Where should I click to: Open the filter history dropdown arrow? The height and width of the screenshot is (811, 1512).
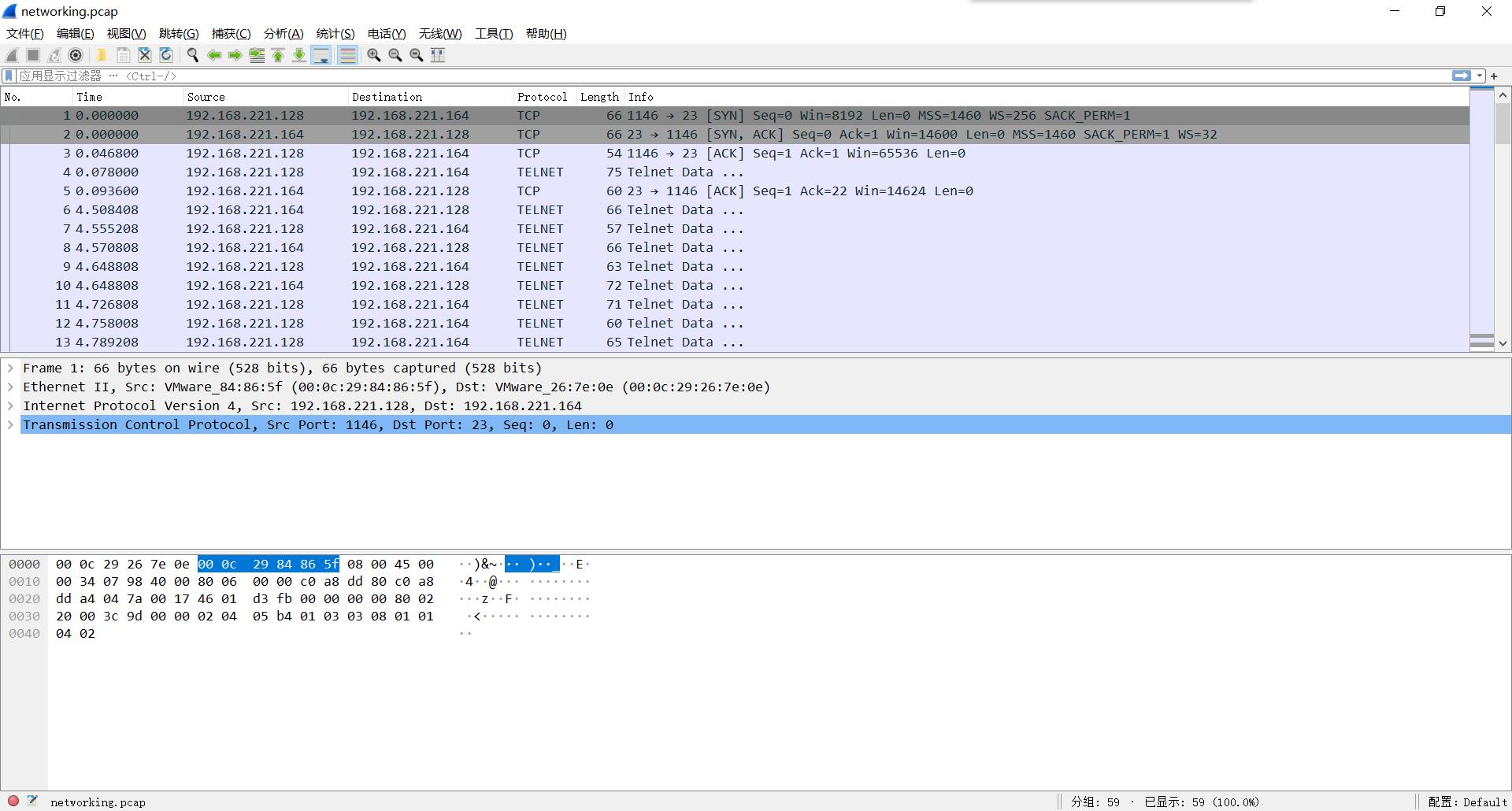1480,76
